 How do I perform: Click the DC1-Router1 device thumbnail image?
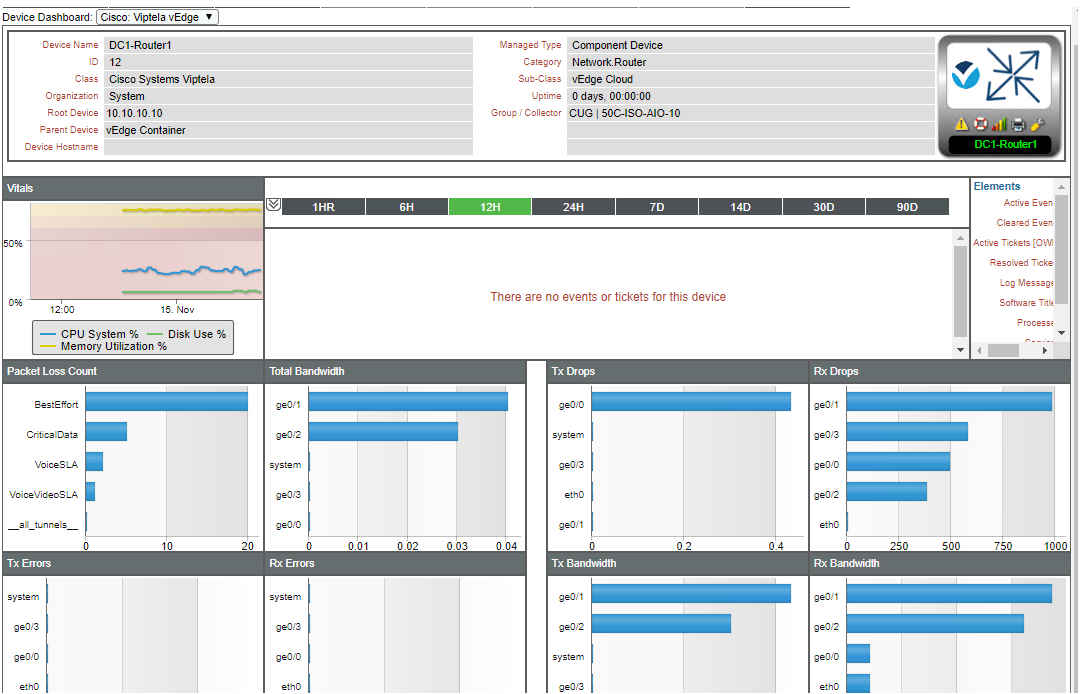999,75
